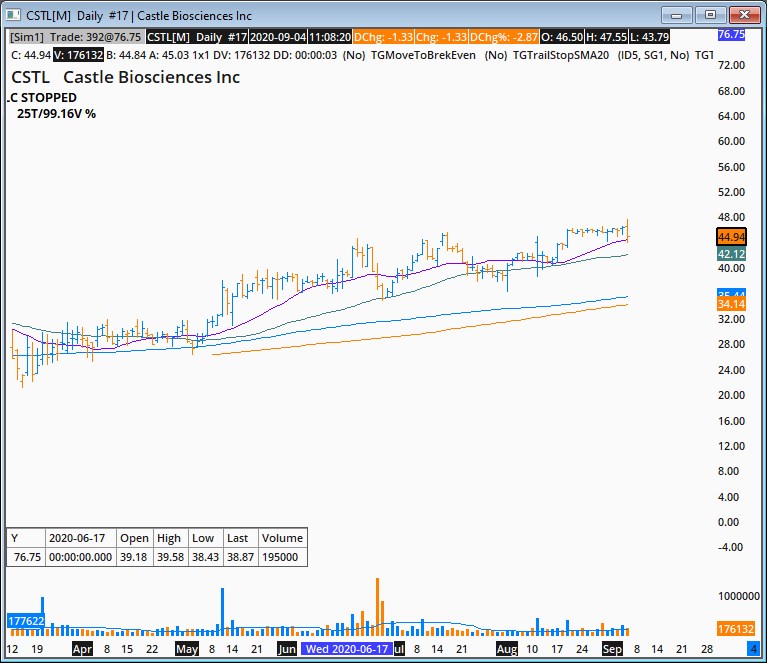The height and width of the screenshot is (663, 767).
Task: Click the 42.12 moving average price label
Action: click(x=731, y=254)
